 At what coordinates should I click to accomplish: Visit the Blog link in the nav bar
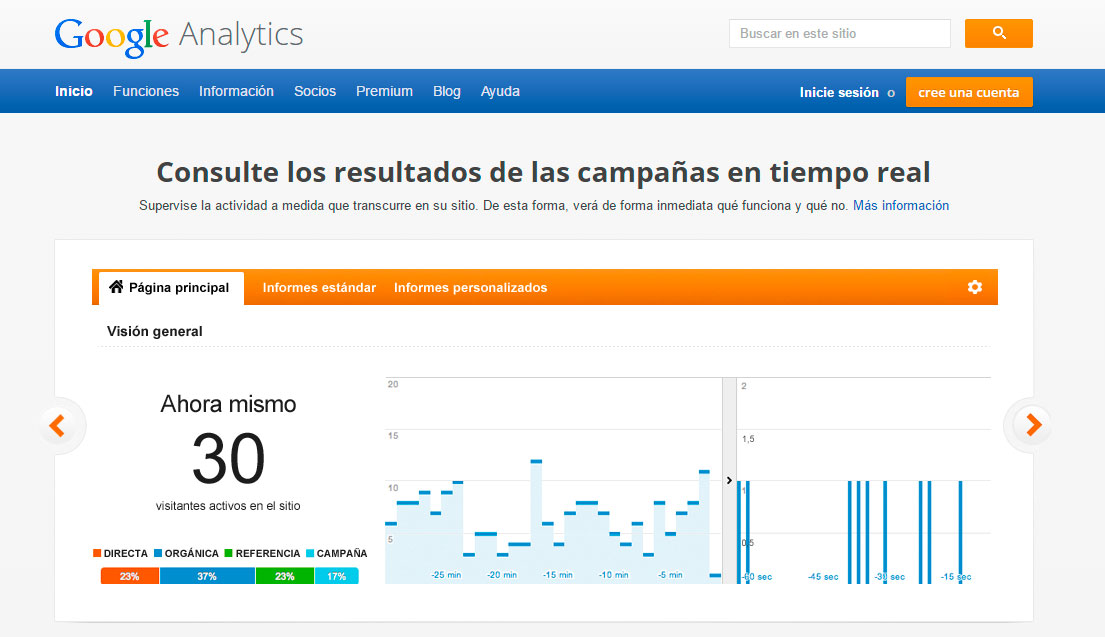(x=447, y=91)
